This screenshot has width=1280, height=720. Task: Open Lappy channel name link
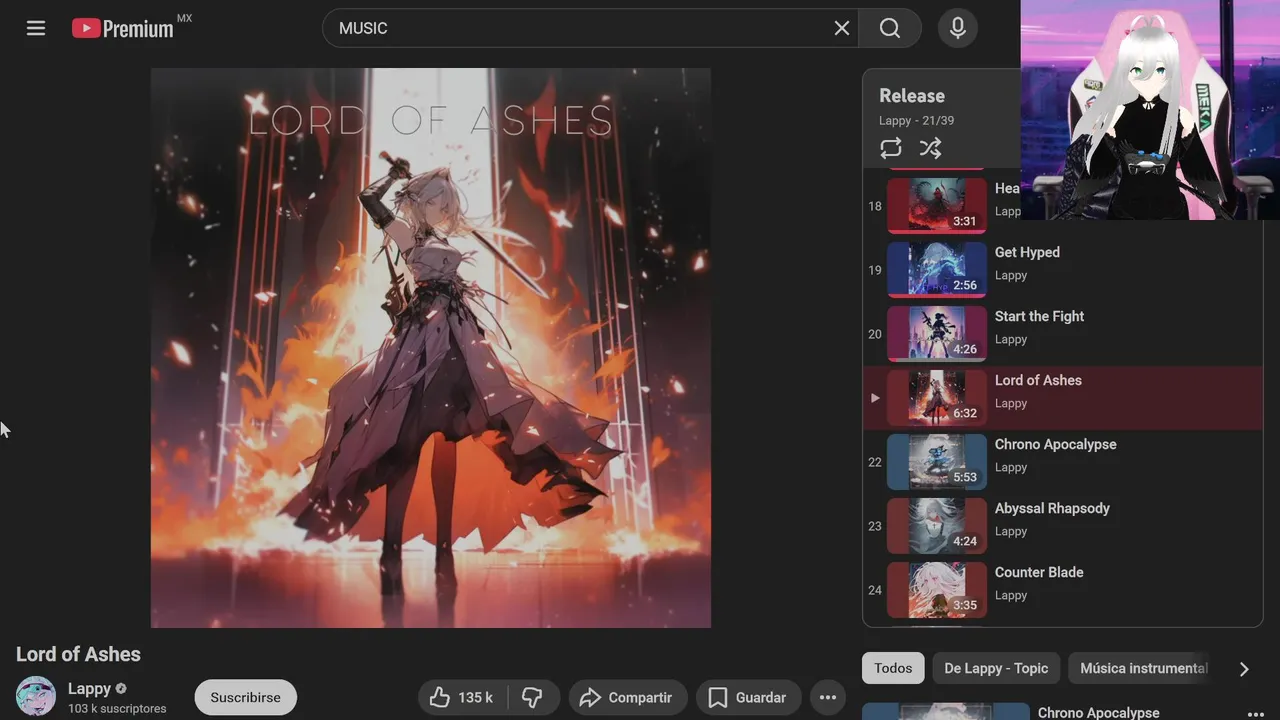click(89, 688)
